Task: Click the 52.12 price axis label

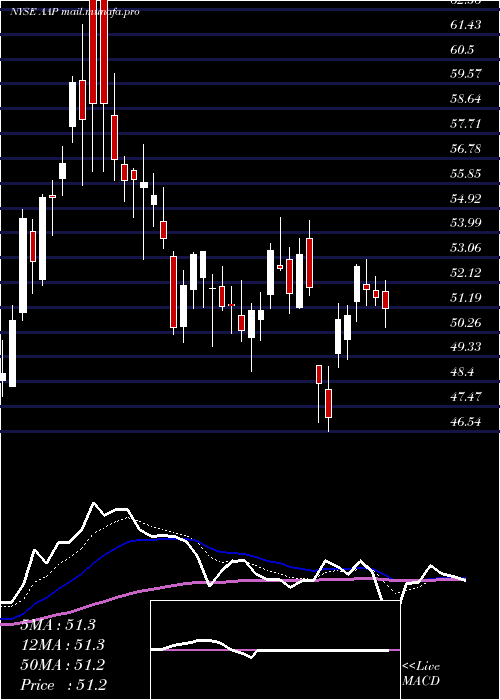Action: 466,273
